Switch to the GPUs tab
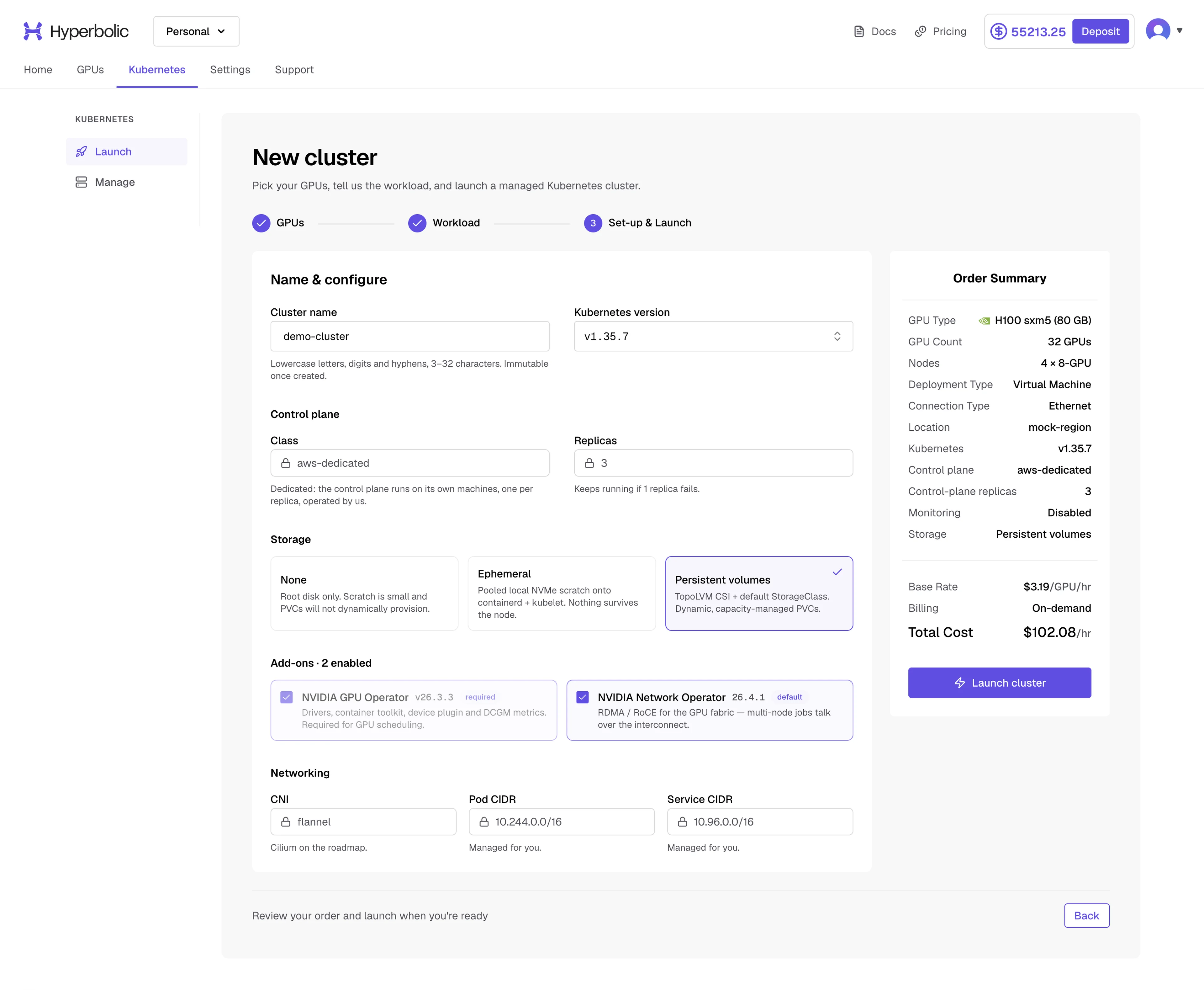The height and width of the screenshot is (990, 1204). click(x=90, y=70)
